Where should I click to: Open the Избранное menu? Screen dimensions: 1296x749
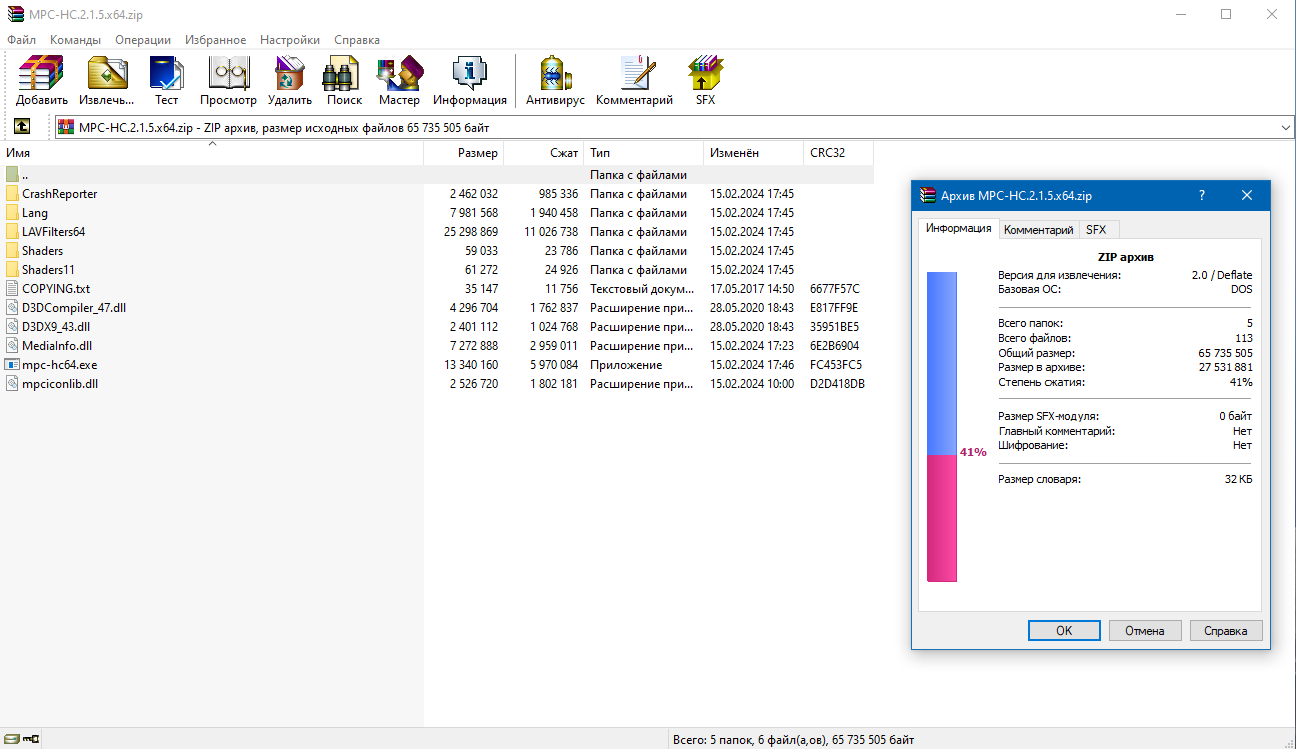(215, 40)
